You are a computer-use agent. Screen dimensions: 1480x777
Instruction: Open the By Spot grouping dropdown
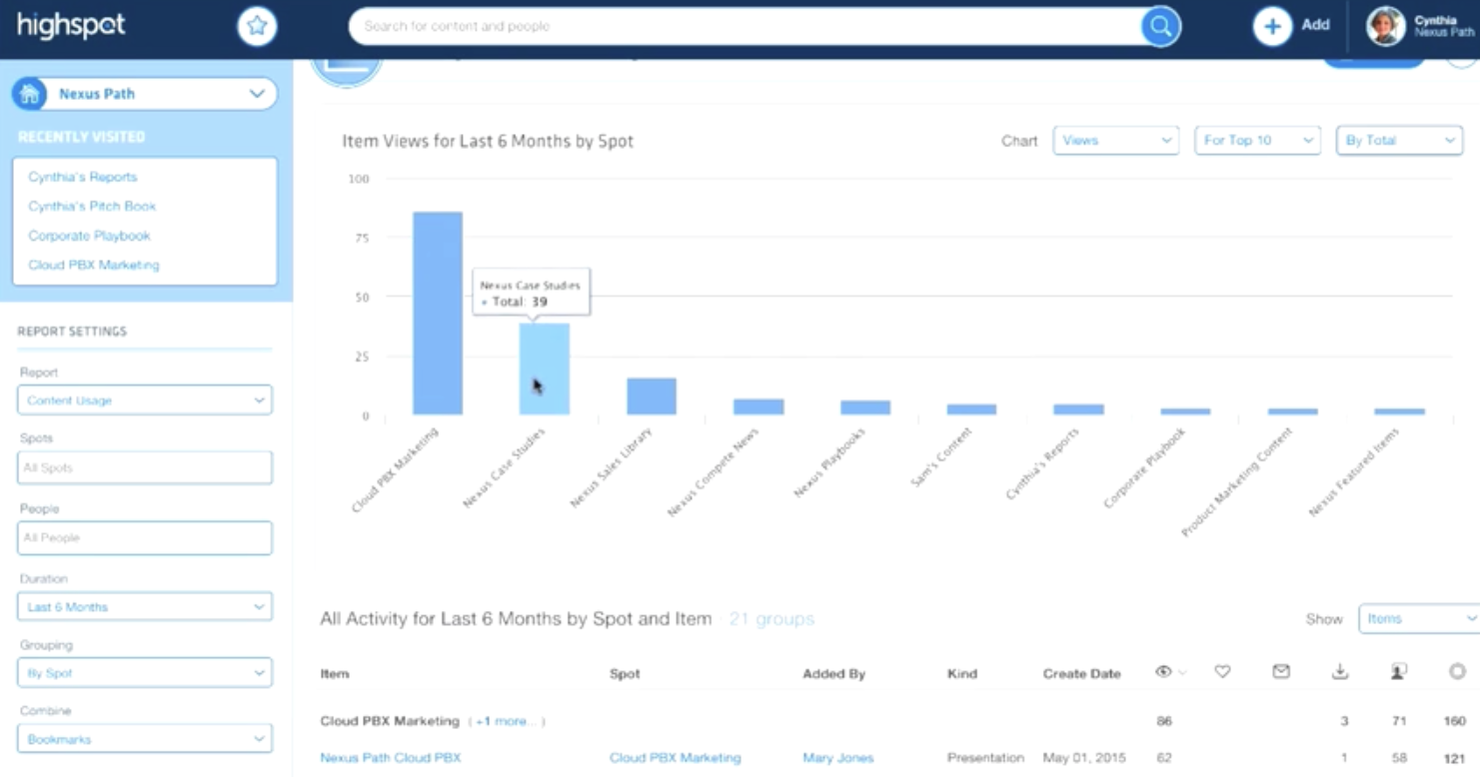click(145, 673)
